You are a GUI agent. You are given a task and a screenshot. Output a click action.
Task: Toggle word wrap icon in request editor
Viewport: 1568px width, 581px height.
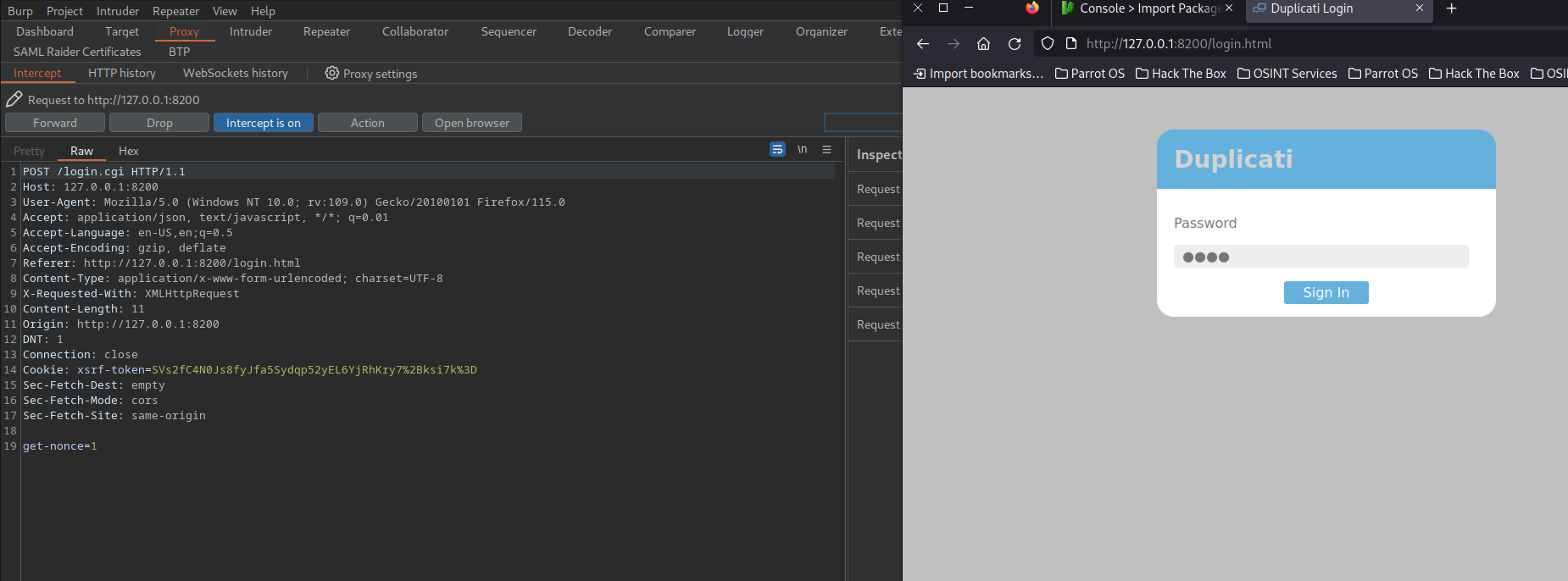point(777,150)
